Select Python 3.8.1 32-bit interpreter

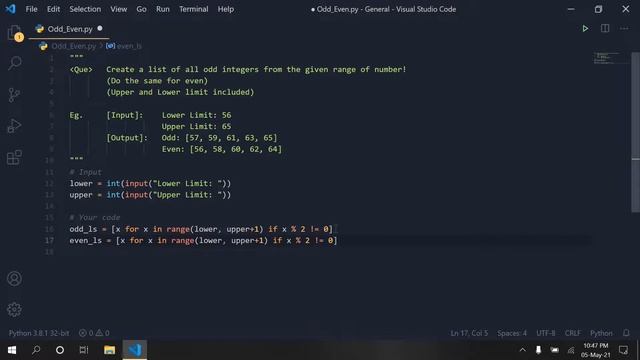tap(39, 333)
